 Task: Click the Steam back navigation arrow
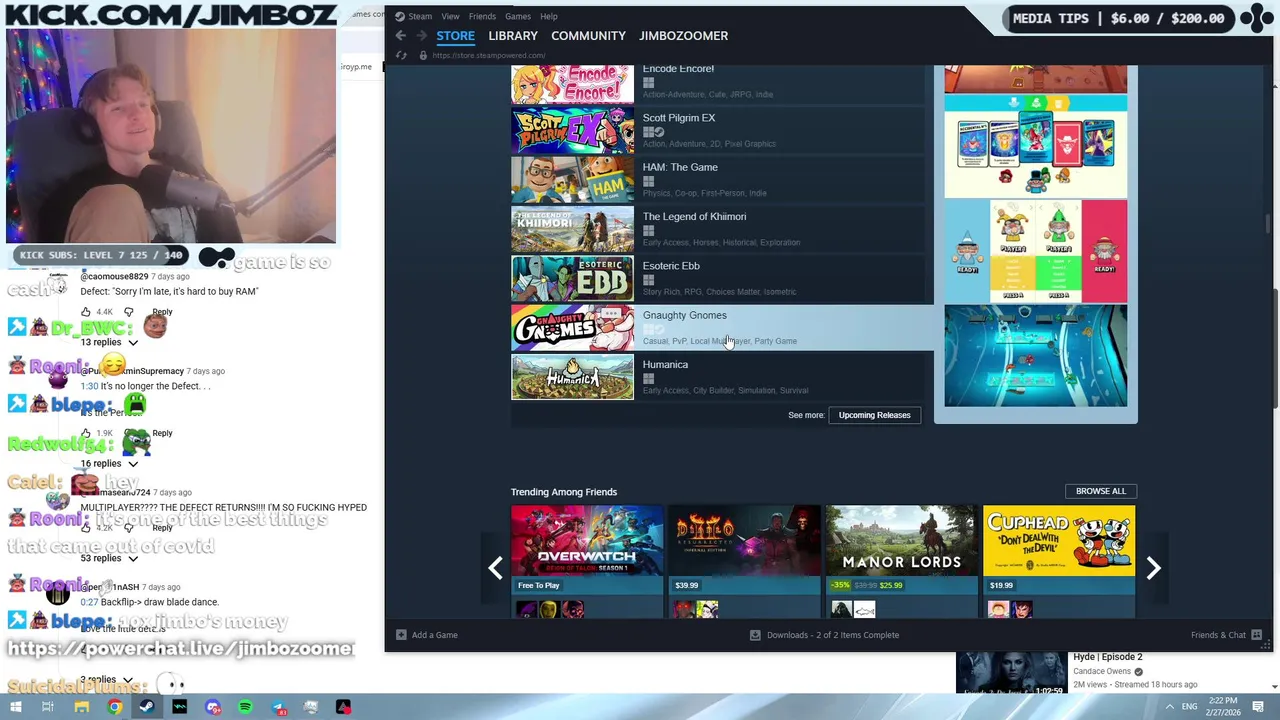tap(401, 35)
